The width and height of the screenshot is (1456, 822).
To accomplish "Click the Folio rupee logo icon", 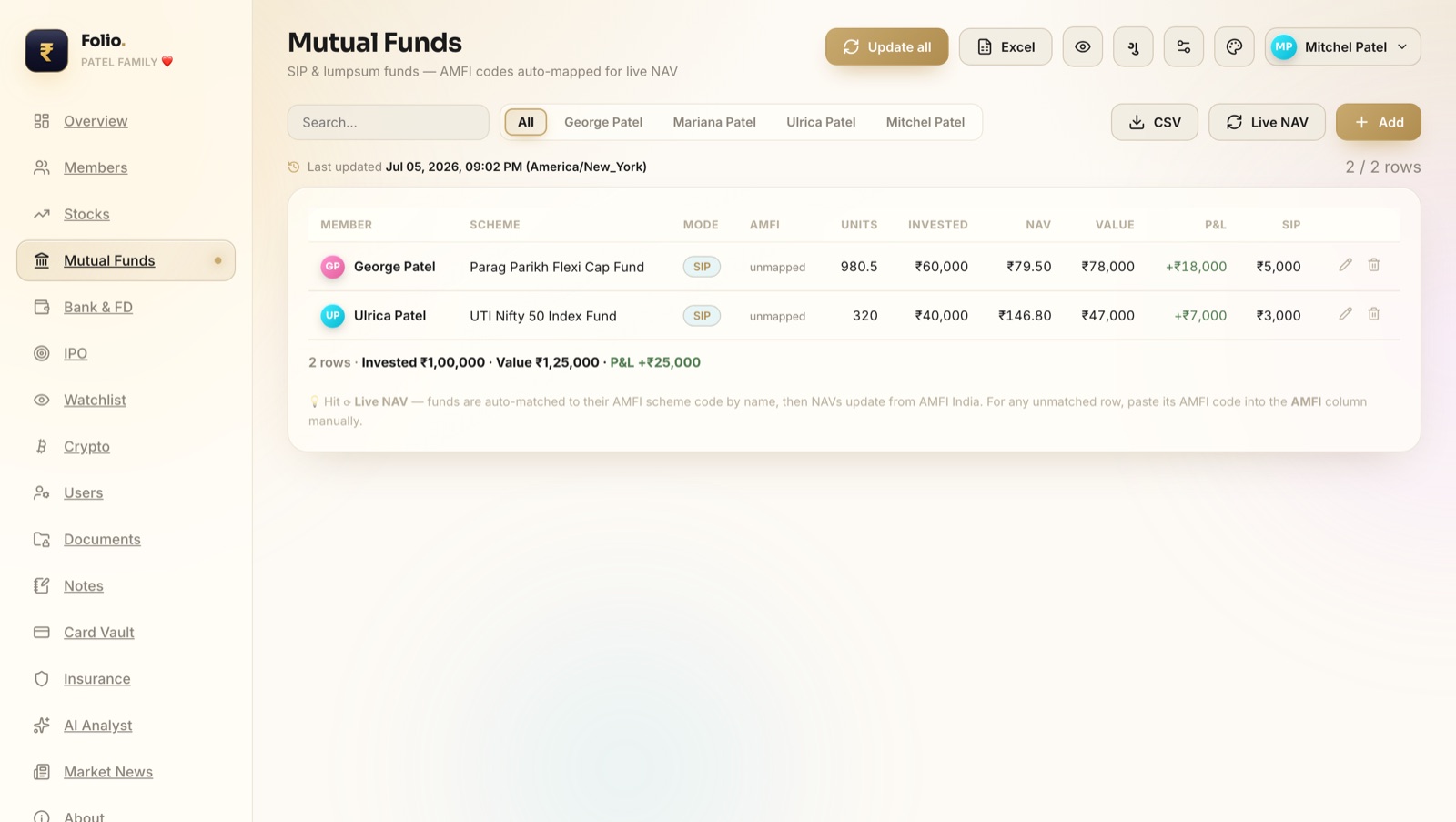I will (x=46, y=51).
